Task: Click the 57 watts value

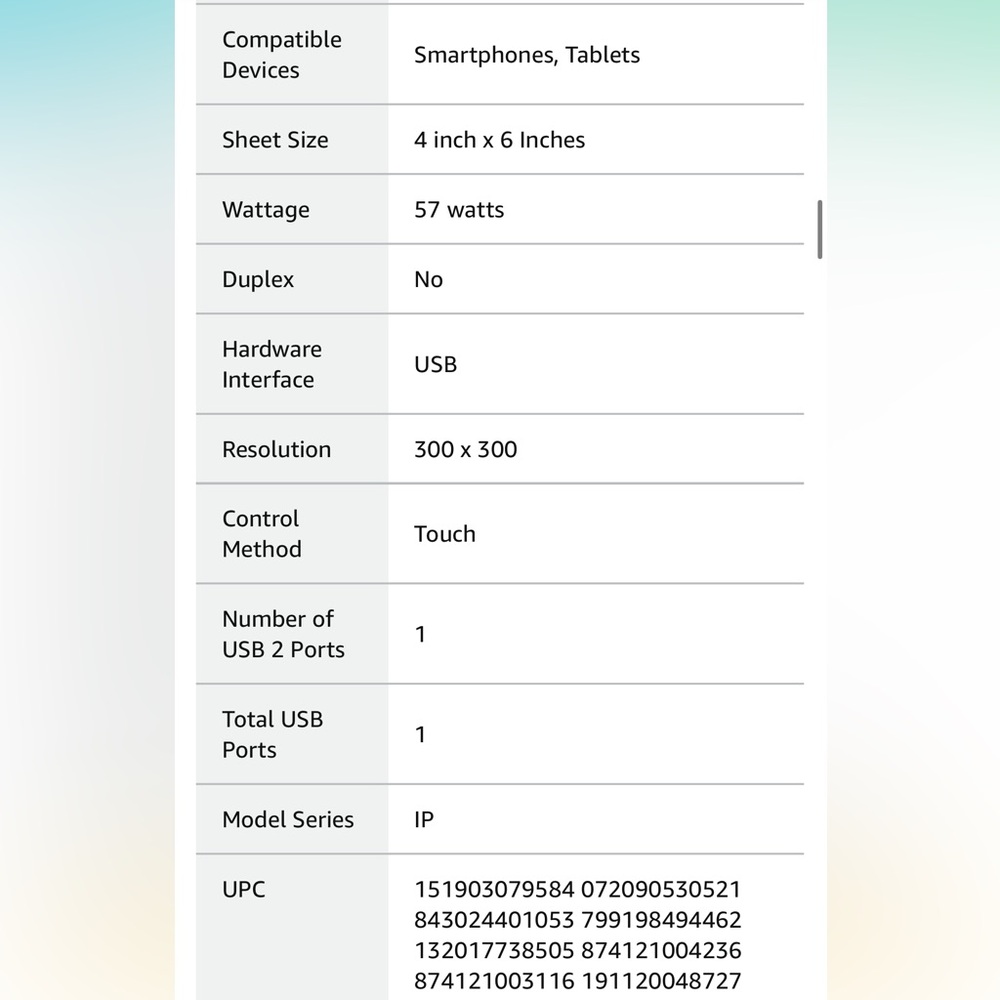Action: [x=459, y=210]
